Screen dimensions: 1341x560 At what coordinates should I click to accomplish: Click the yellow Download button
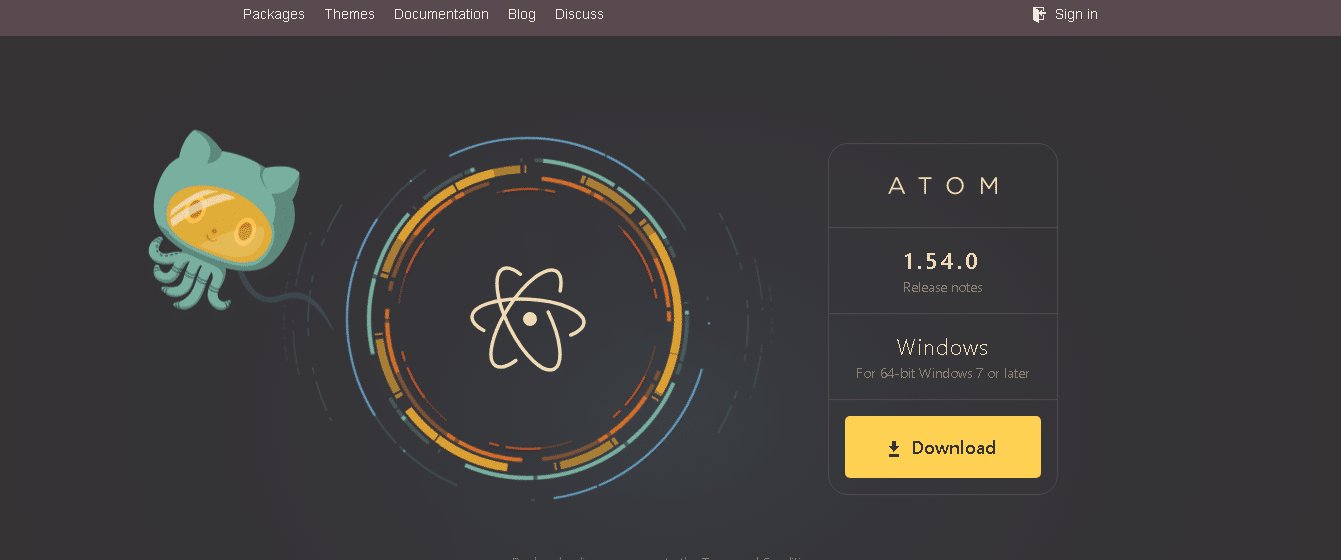942,447
